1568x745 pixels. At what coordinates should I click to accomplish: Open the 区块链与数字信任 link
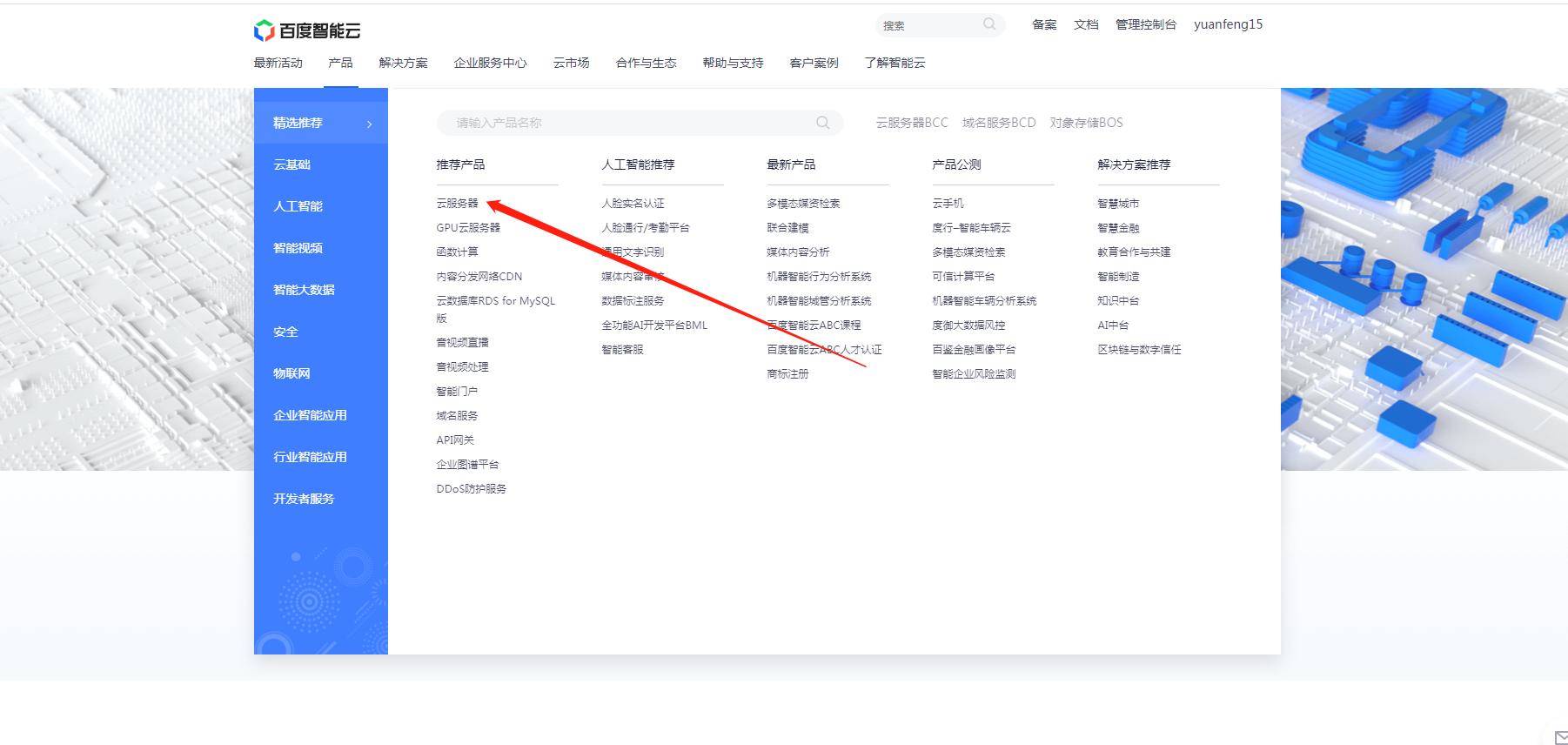tap(1139, 349)
